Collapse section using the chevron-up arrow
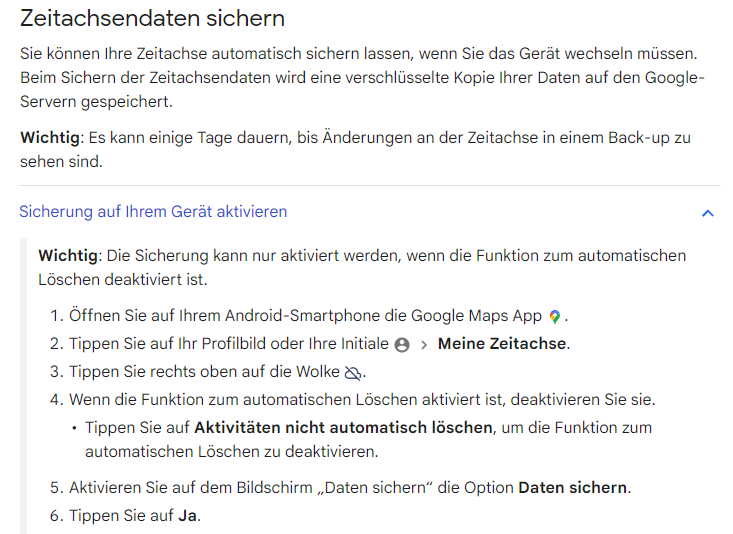This screenshot has height=534, width=733. point(708,213)
